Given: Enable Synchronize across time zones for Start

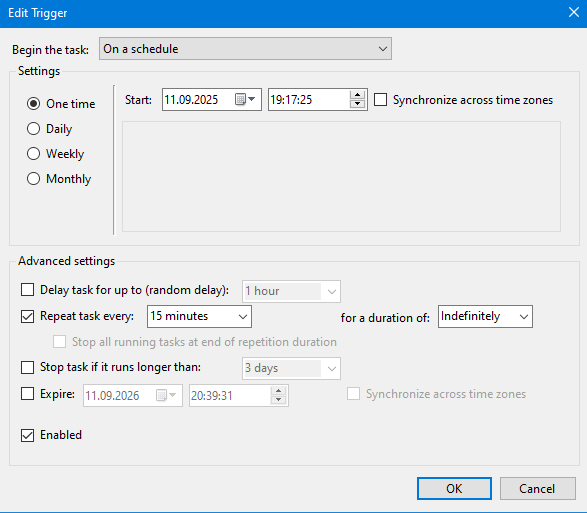Looking at the screenshot, I should (x=380, y=100).
